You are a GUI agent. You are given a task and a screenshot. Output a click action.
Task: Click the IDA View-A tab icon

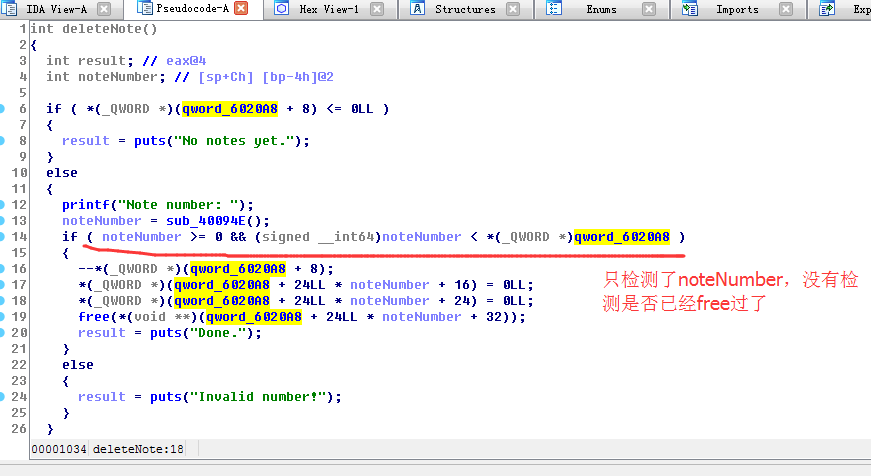click(14, 9)
